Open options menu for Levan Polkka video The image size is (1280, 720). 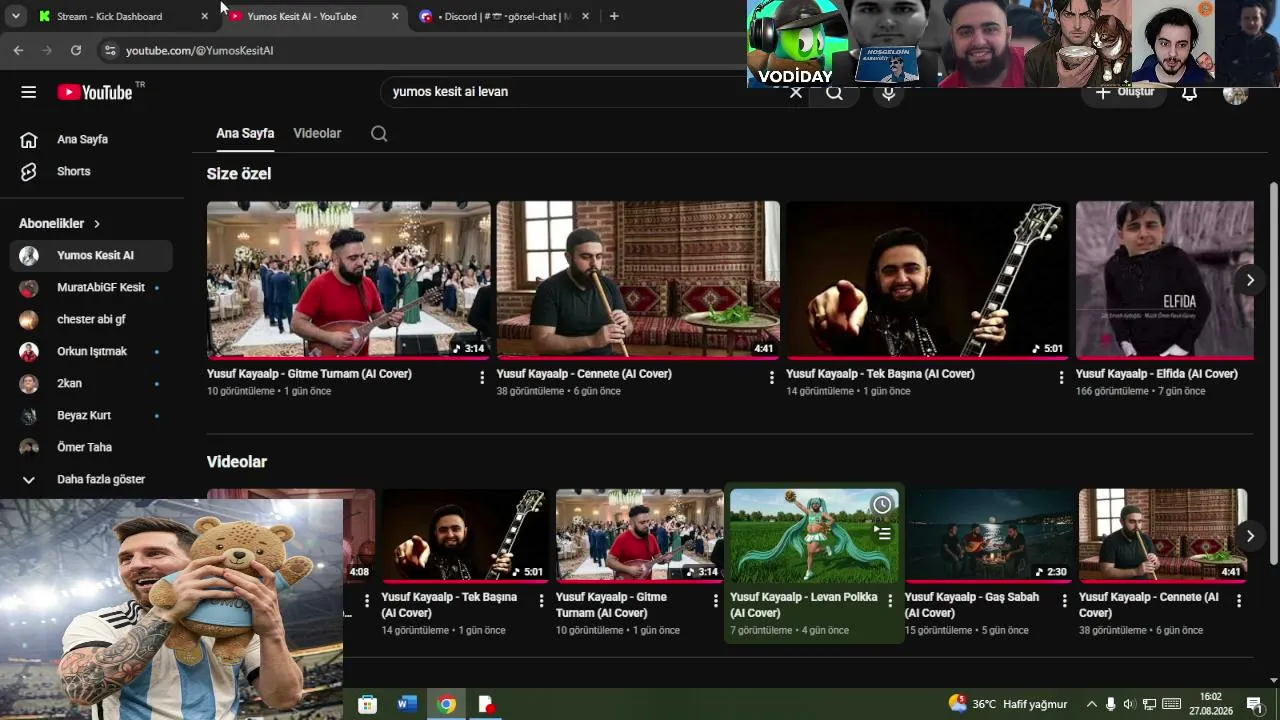pos(890,600)
